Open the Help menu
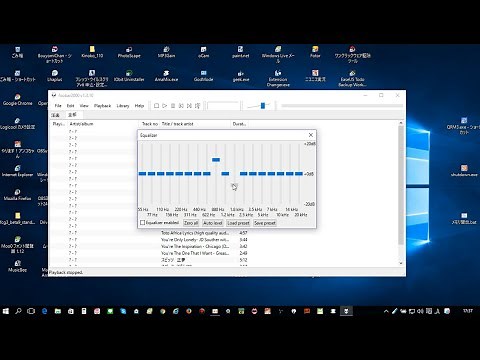The width and height of the screenshot is (480, 360). click(x=139, y=106)
